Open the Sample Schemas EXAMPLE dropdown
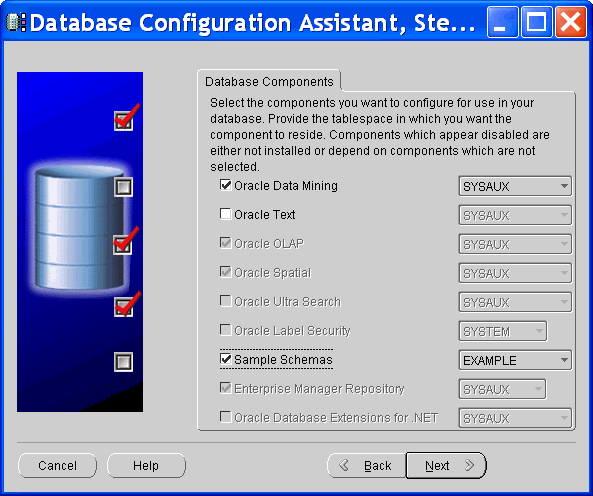This screenshot has width=593, height=496. 515,360
